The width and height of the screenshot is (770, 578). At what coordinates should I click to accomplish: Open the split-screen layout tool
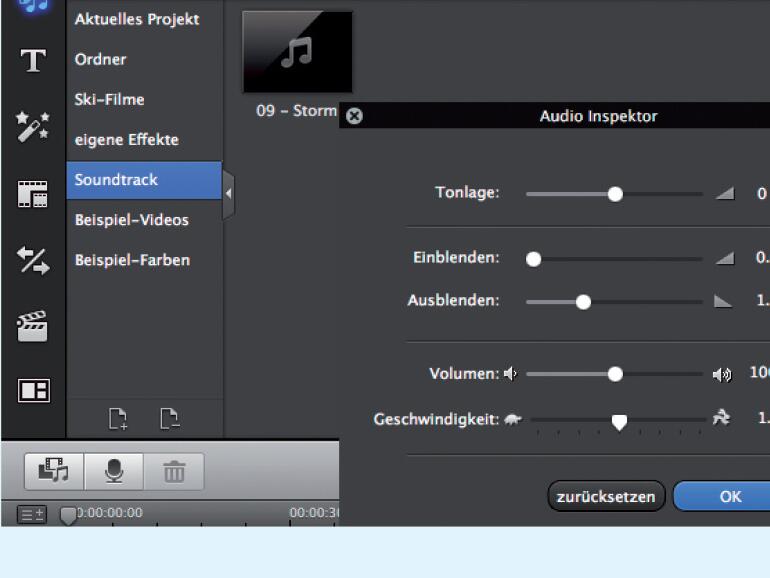[33, 390]
